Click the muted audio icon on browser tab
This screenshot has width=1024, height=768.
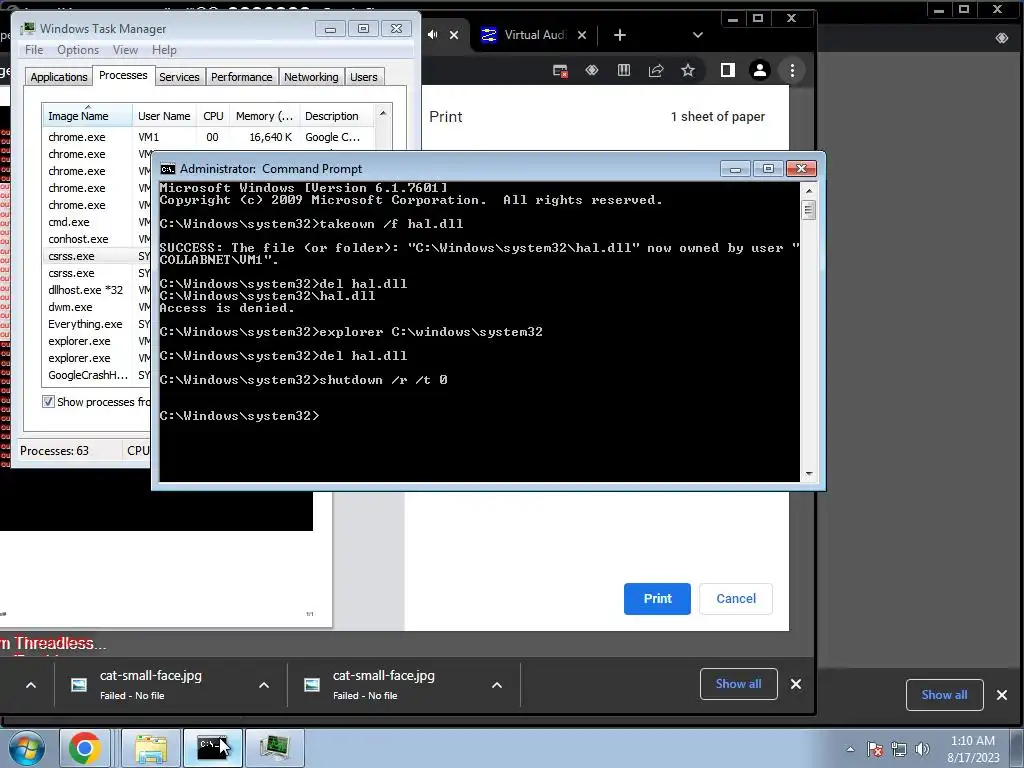(x=432, y=35)
